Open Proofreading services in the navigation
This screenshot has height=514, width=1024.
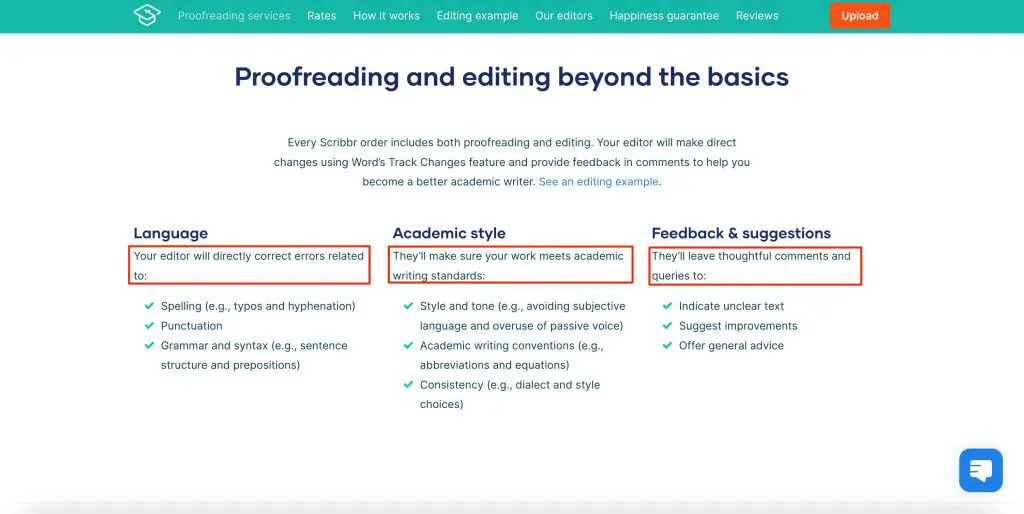[x=234, y=16]
